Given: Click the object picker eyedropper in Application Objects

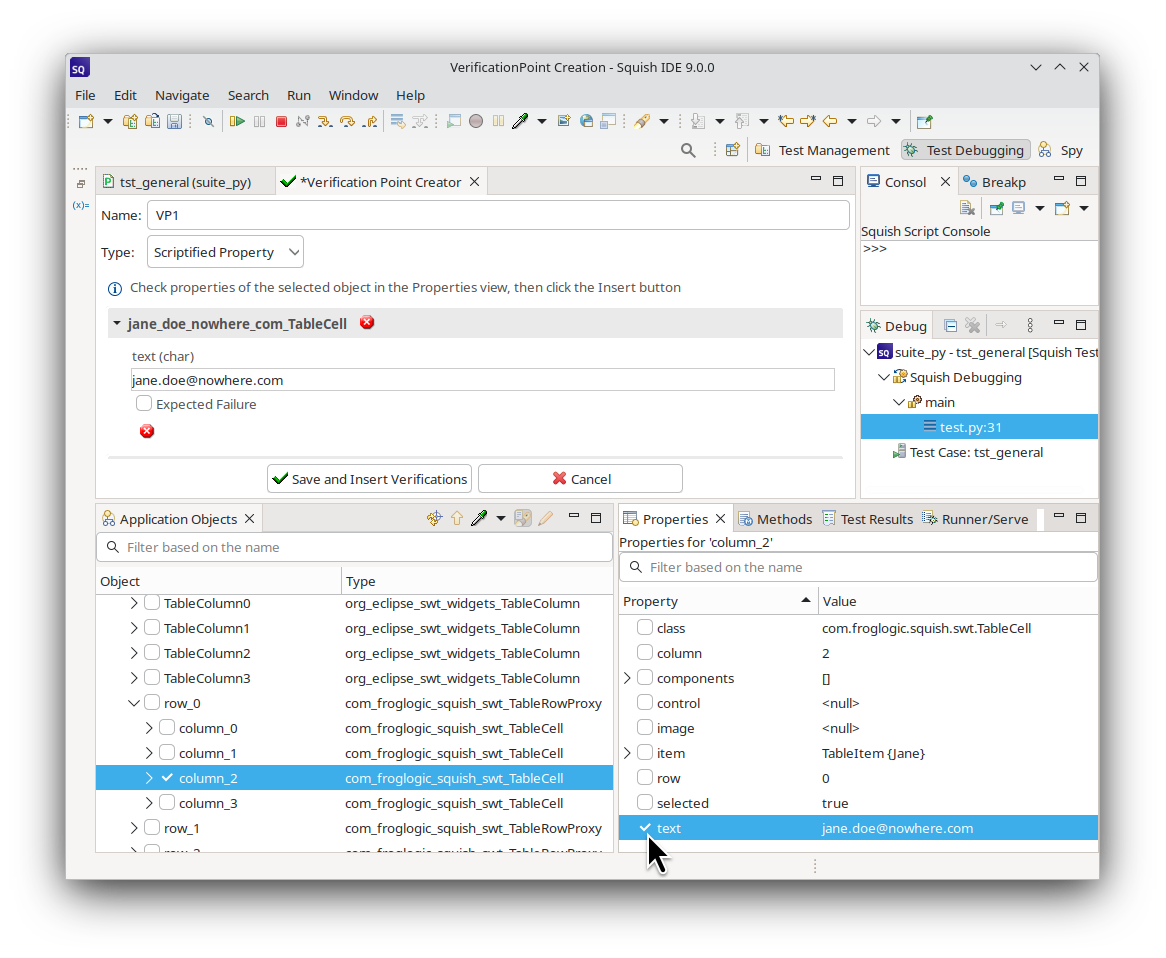Looking at the screenshot, I should point(479,518).
